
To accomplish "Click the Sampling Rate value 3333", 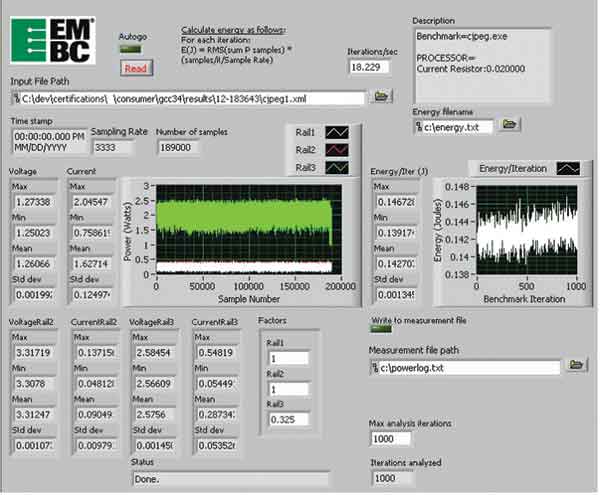I will [x=113, y=147].
